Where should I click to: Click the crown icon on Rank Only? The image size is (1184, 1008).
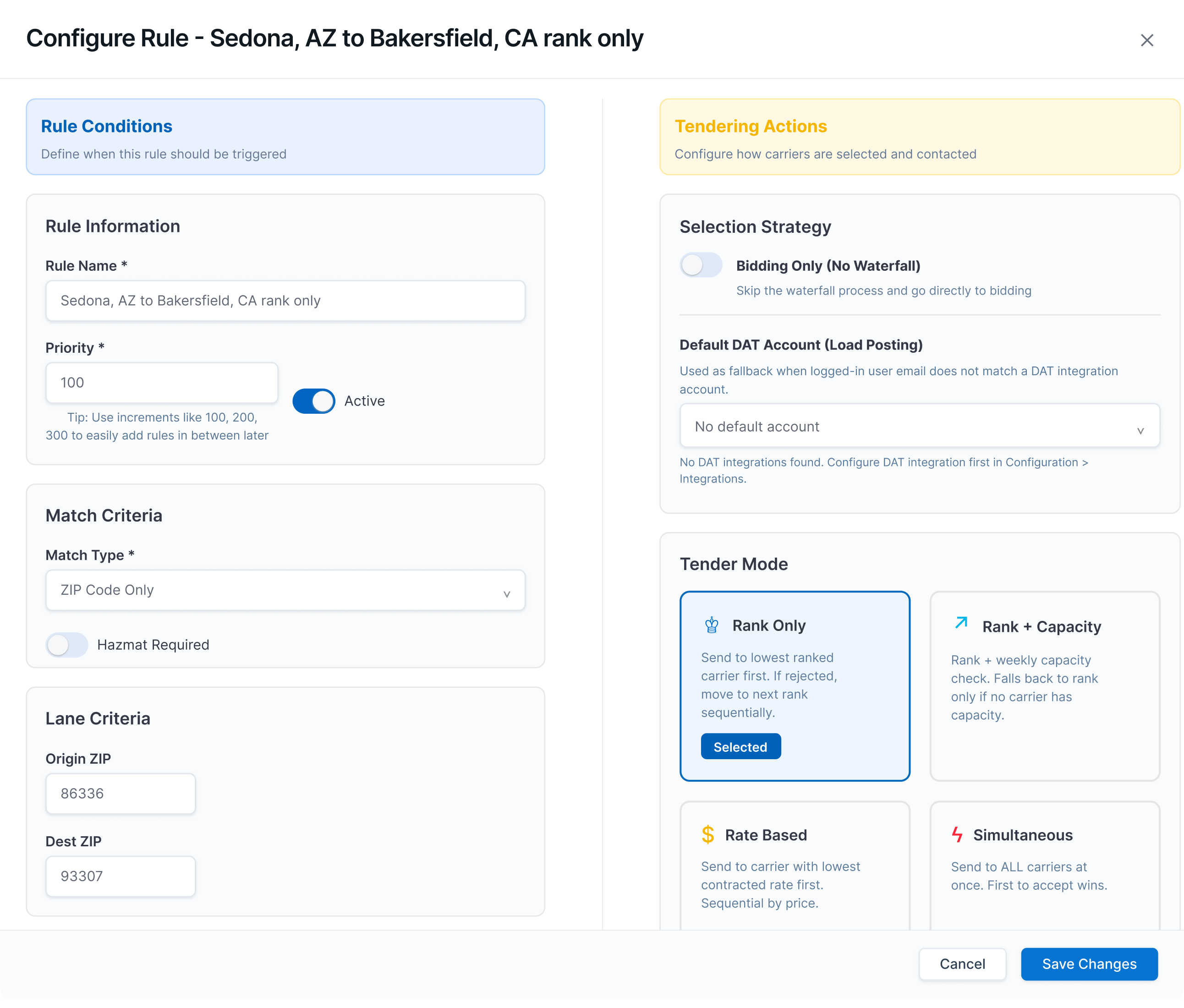coord(712,625)
